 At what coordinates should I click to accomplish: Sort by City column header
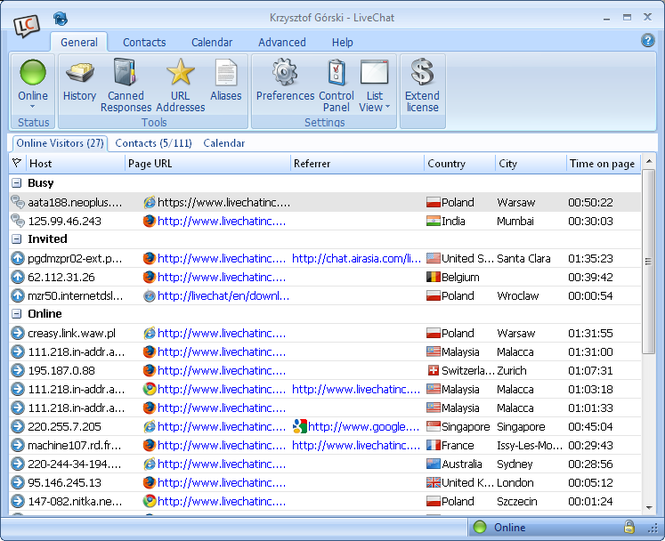(531, 163)
